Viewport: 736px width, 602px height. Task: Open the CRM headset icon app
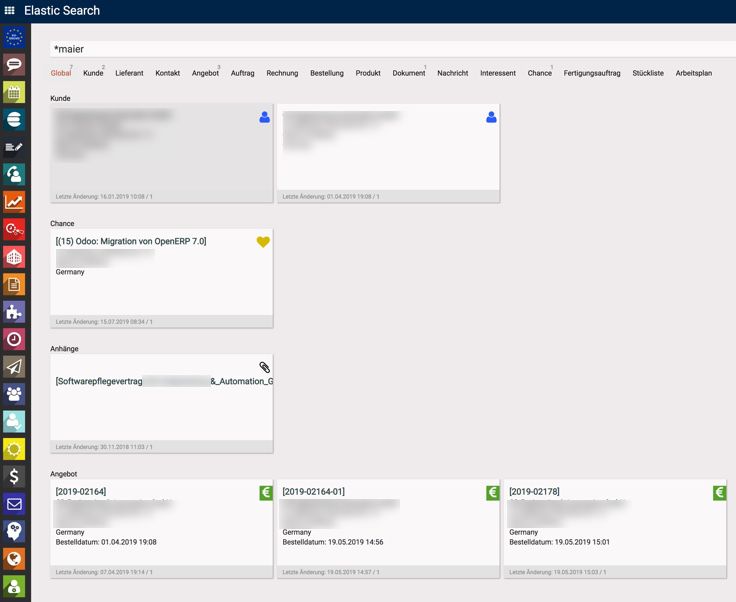click(14, 174)
